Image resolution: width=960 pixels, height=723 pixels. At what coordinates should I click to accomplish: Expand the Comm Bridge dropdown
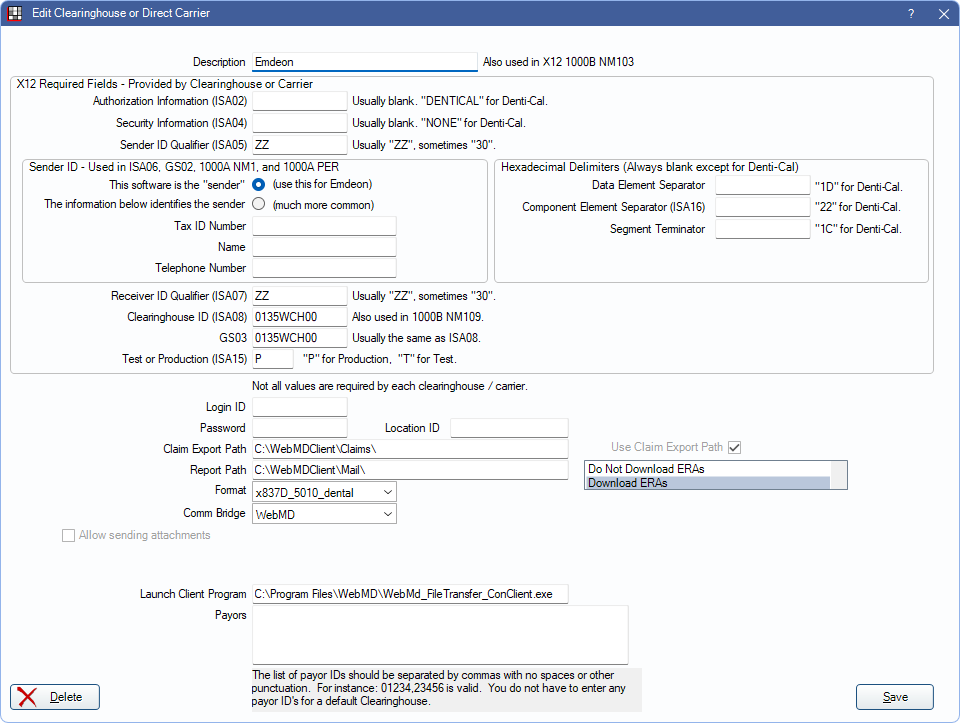pos(324,514)
